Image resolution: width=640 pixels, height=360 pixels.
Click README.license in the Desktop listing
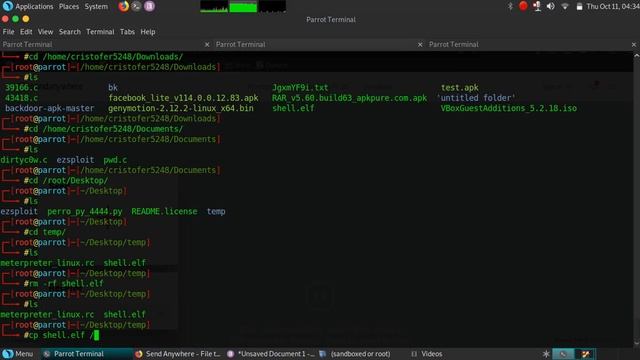coord(164,211)
